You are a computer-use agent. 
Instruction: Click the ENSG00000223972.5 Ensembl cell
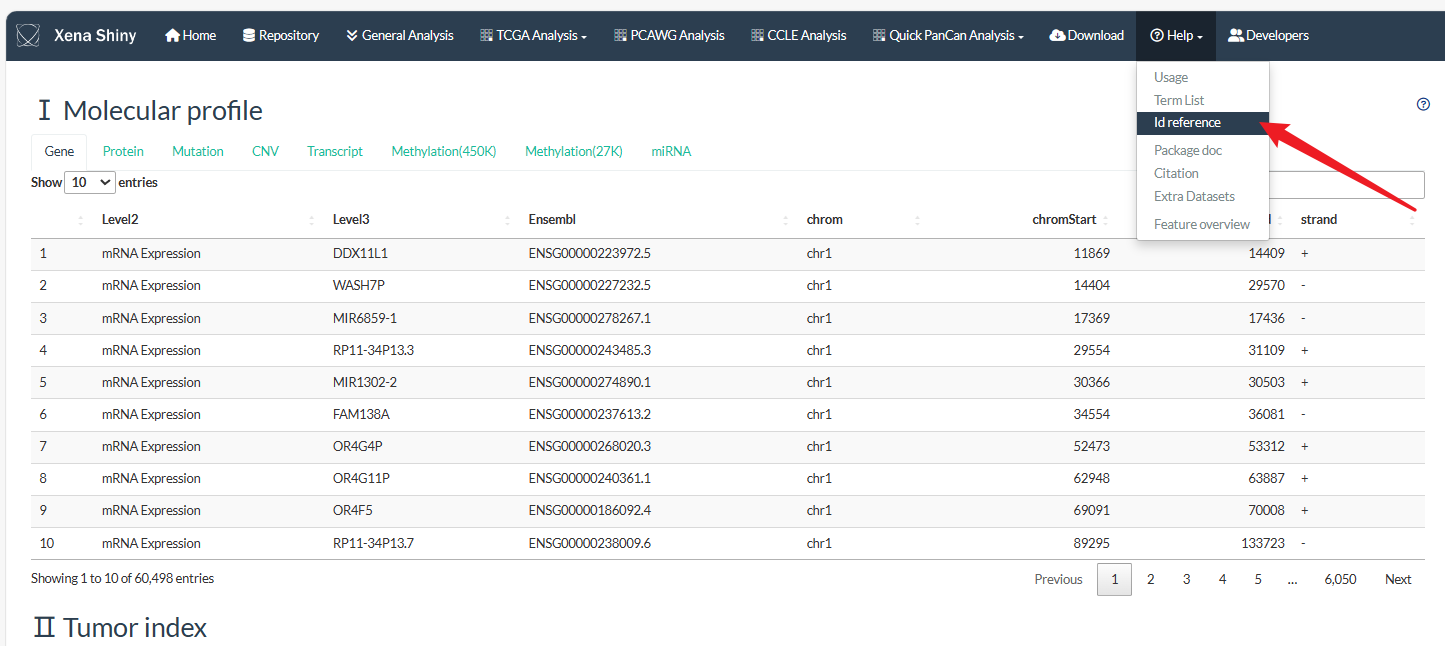coord(590,253)
